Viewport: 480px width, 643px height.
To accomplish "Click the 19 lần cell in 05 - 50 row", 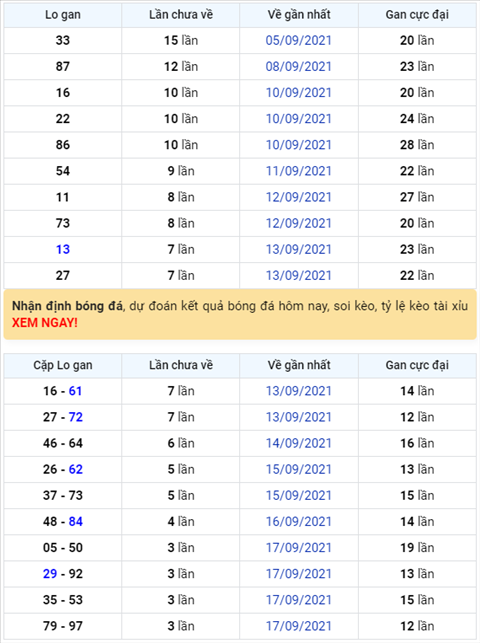I will point(417,547).
